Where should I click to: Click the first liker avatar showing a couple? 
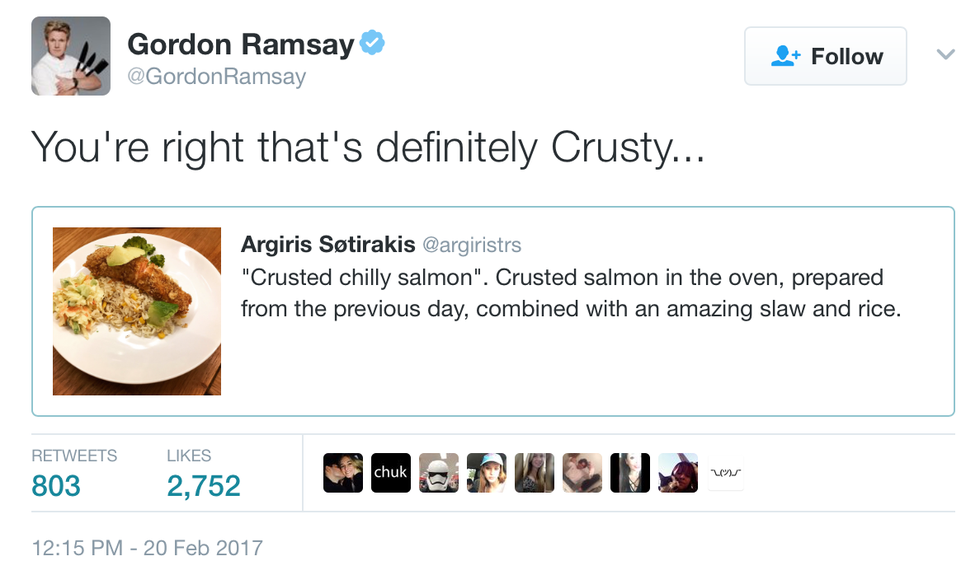343,473
